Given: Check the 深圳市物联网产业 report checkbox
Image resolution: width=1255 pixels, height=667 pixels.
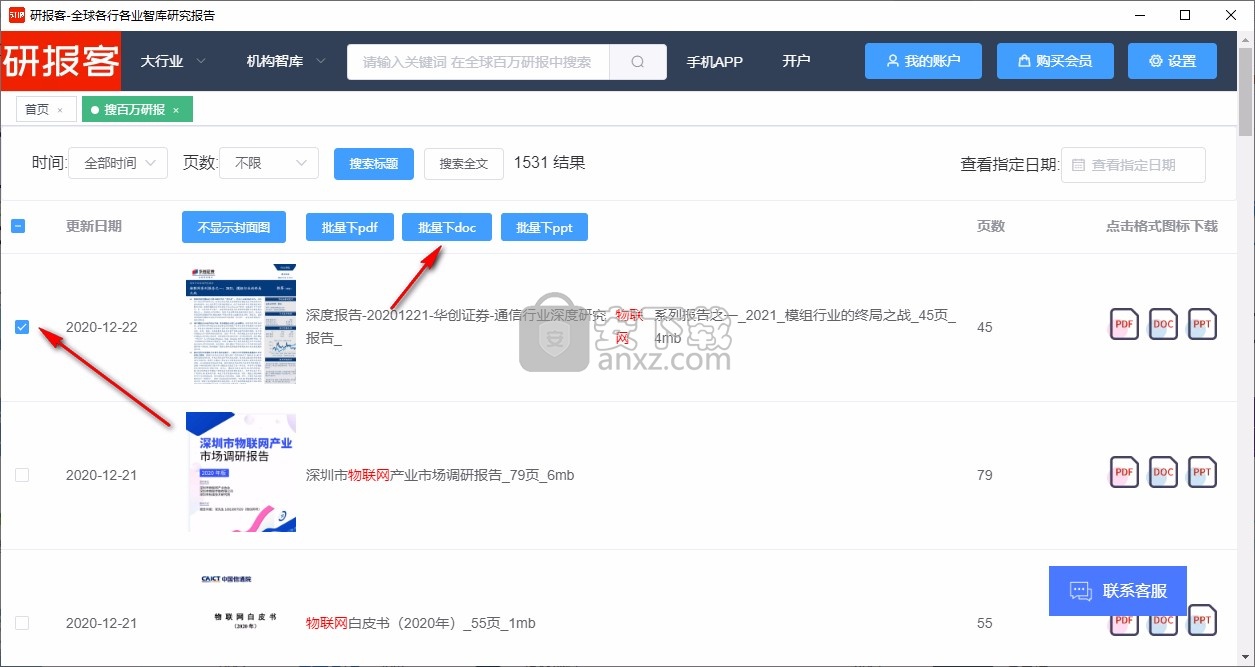Looking at the screenshot, I should pyautogui.click(x=22, y=475).
